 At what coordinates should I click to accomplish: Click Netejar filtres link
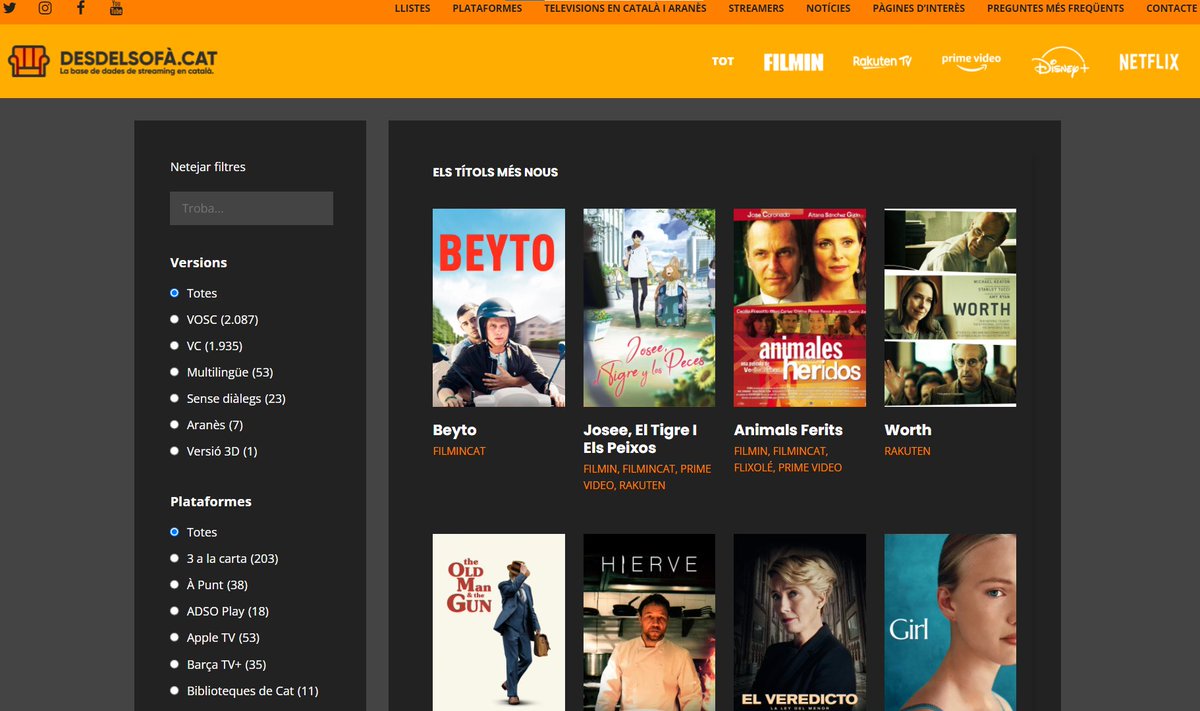[208, 167]
